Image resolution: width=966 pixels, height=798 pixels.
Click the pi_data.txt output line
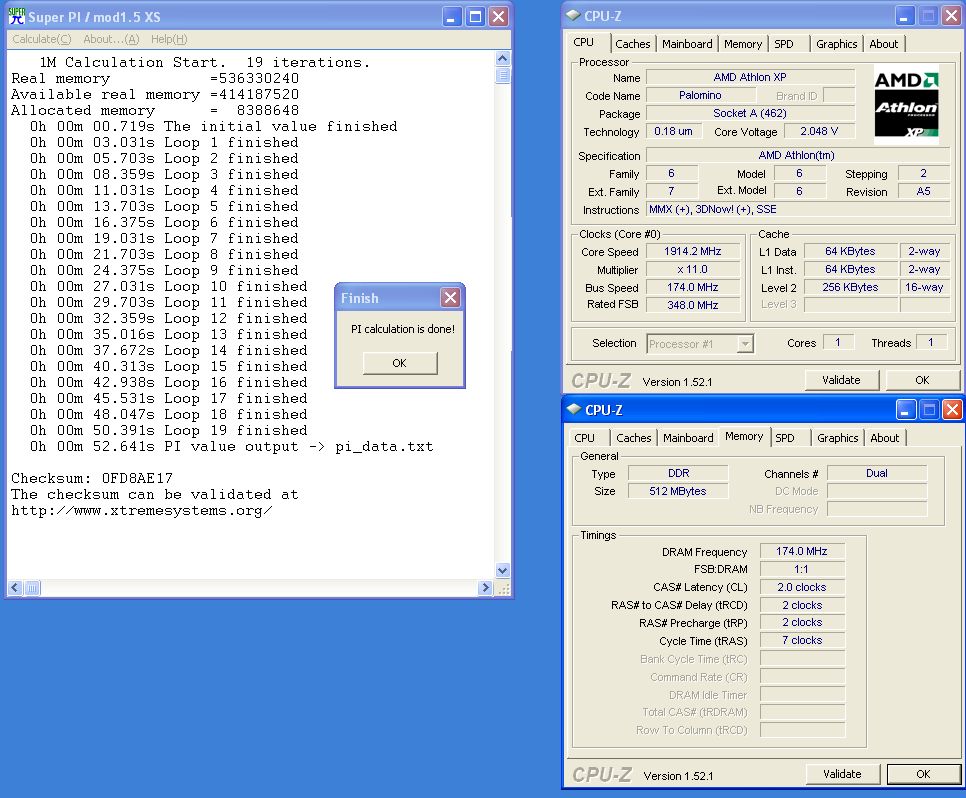click(x=232, y=446)
